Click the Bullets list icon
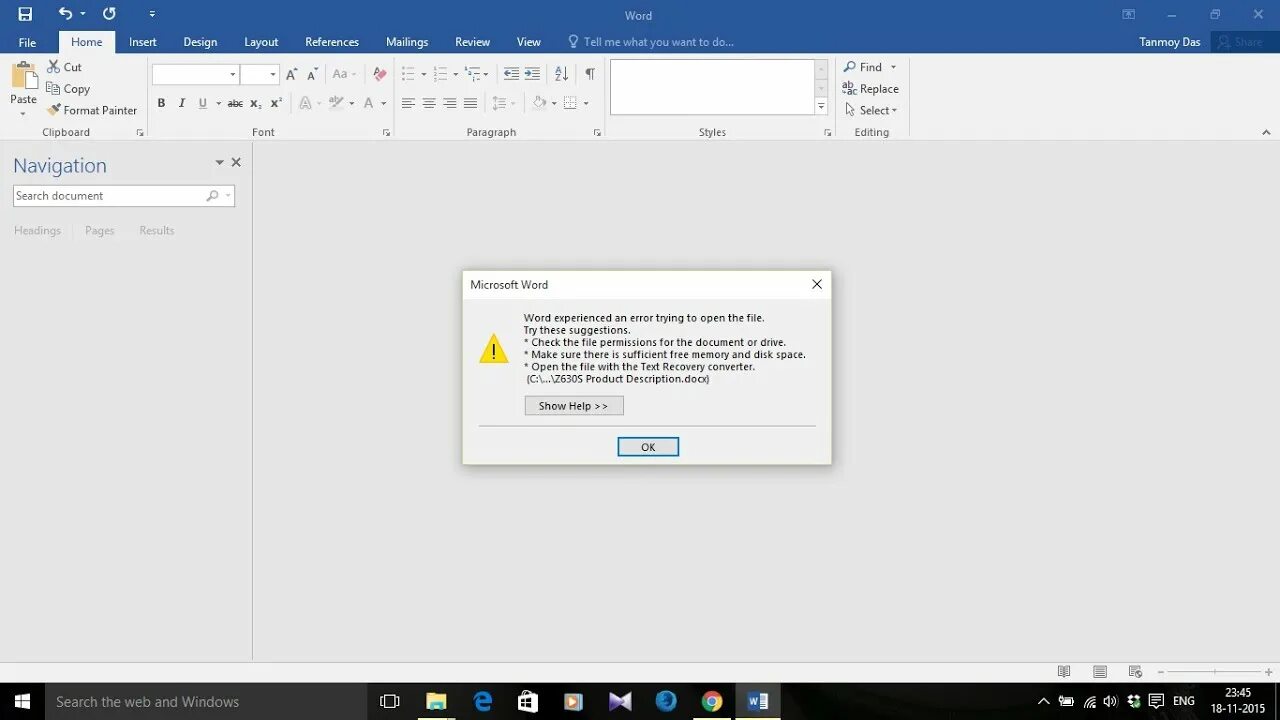 click(x=408, y=74)
